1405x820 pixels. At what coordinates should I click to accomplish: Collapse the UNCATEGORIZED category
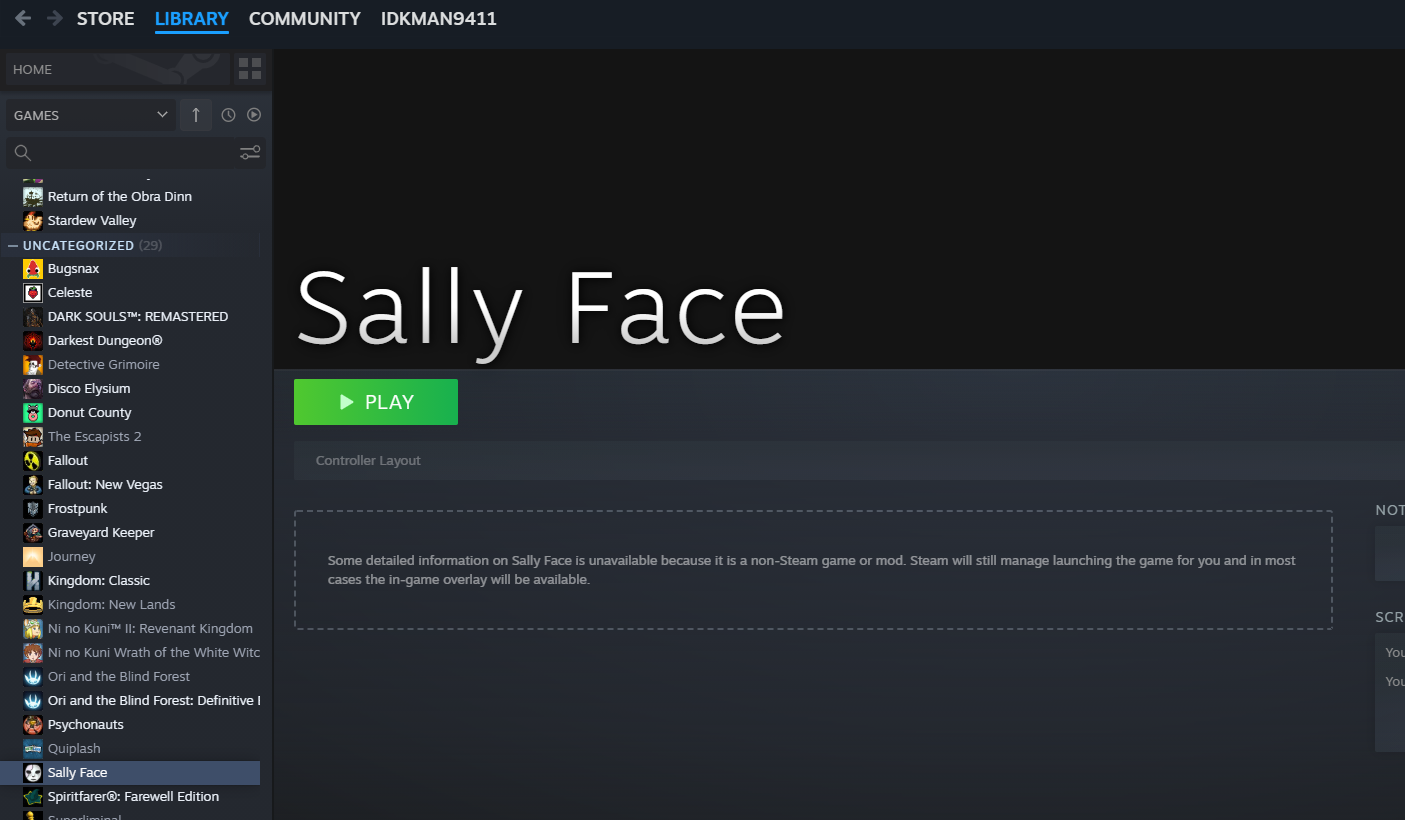pos(13,245)
